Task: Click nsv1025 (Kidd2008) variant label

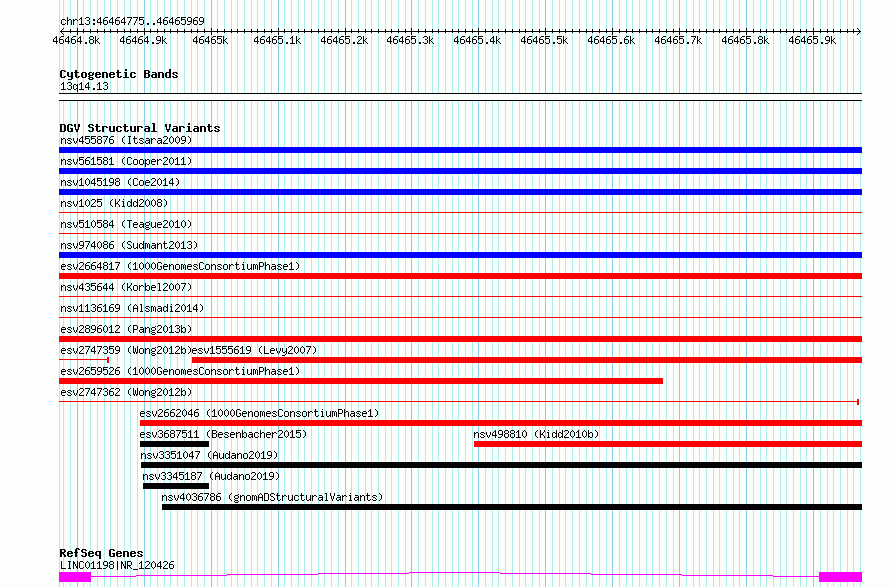Action: (x=114, y=203)
